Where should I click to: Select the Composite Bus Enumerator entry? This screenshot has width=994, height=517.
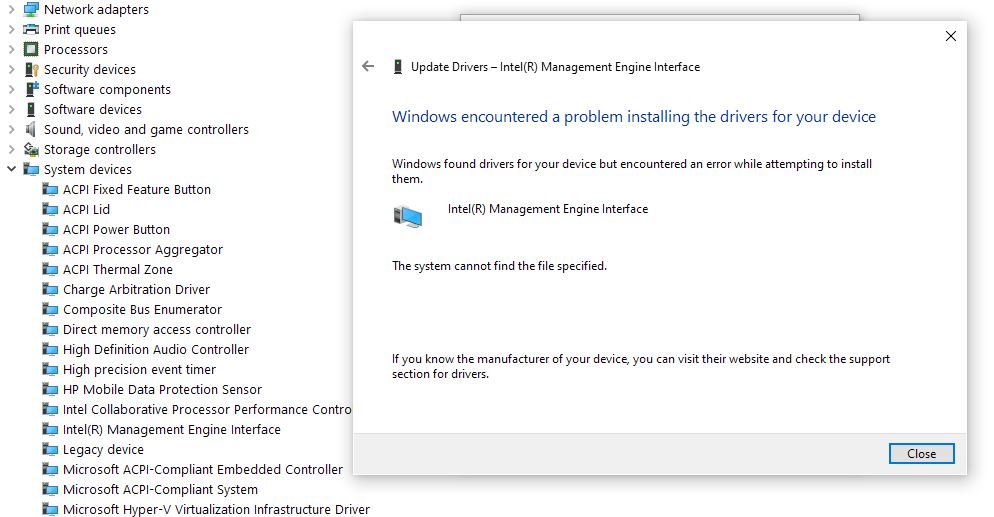coord(143,309)
